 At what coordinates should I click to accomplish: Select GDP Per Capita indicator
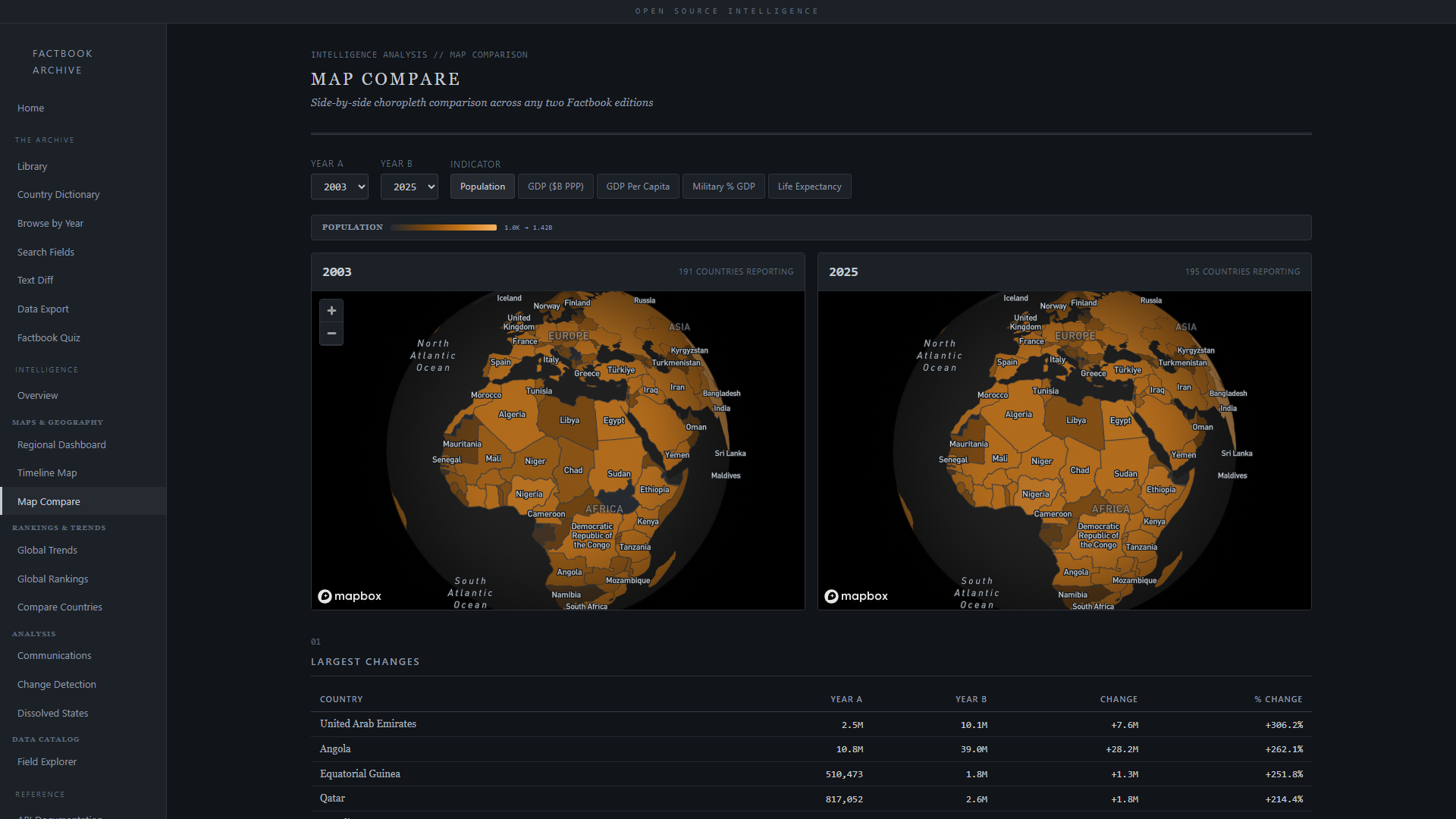click(x=638, y=187)
